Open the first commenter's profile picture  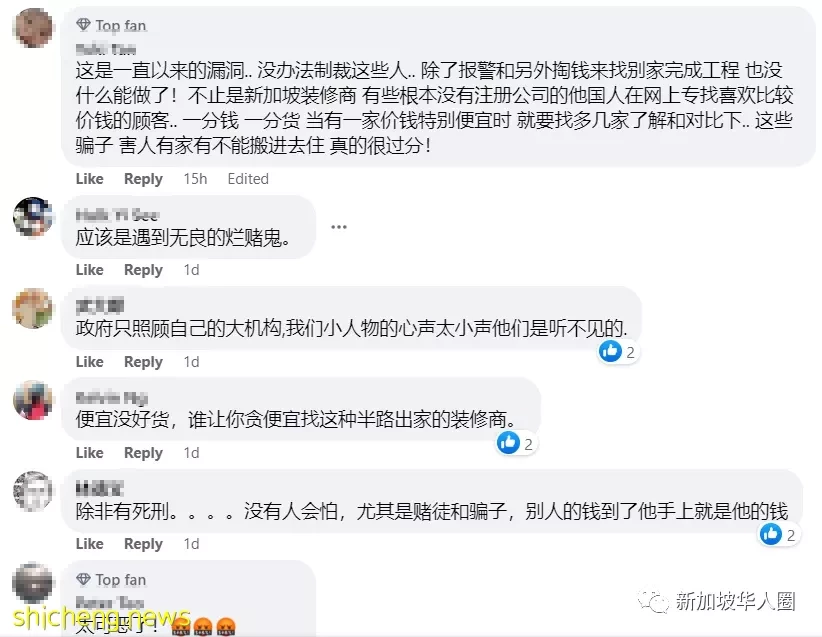[x=33, y=27]
